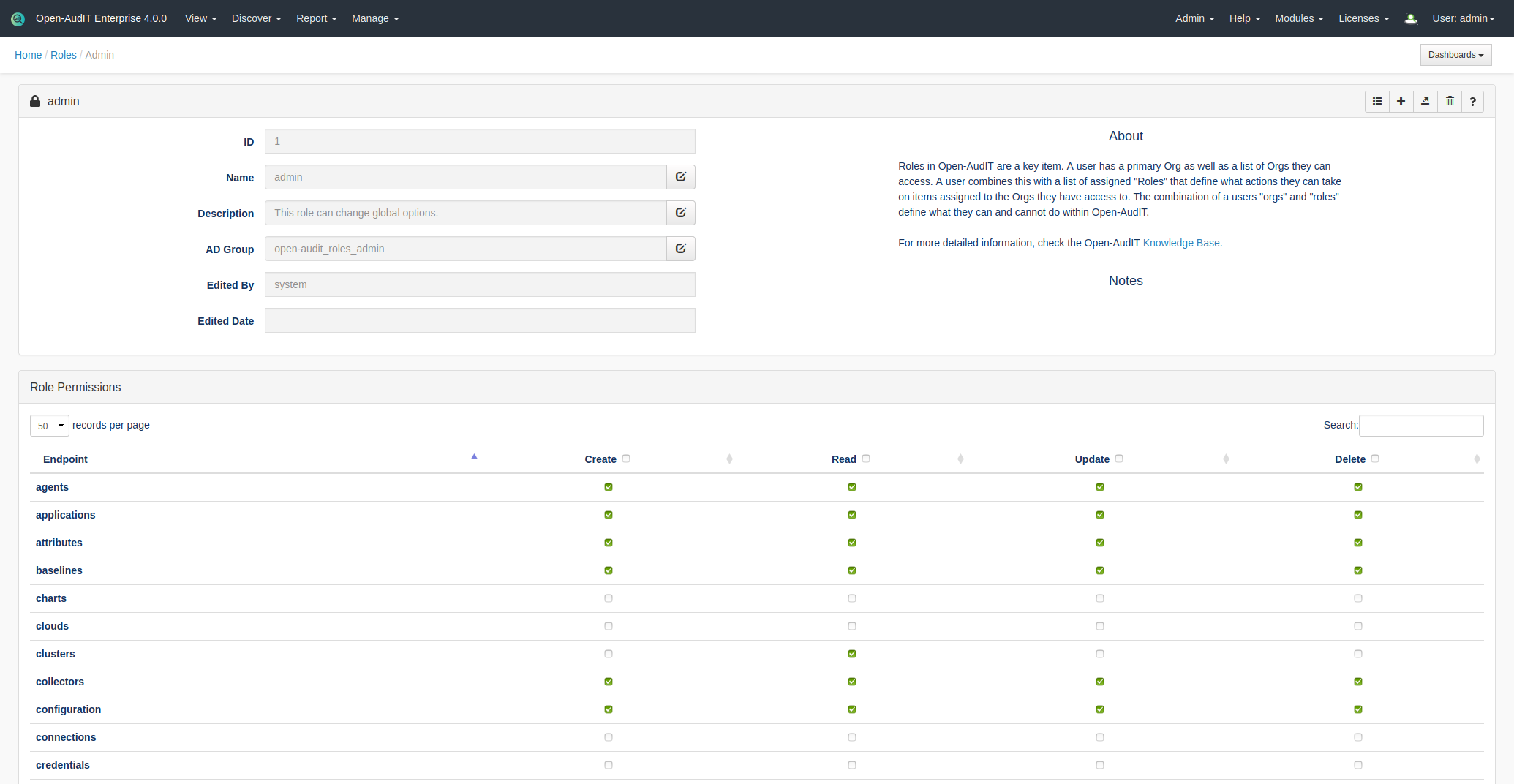Click the green user icon in the navbar
Viewport: 1514px width, 784px height.
[x=1411, y=19]
